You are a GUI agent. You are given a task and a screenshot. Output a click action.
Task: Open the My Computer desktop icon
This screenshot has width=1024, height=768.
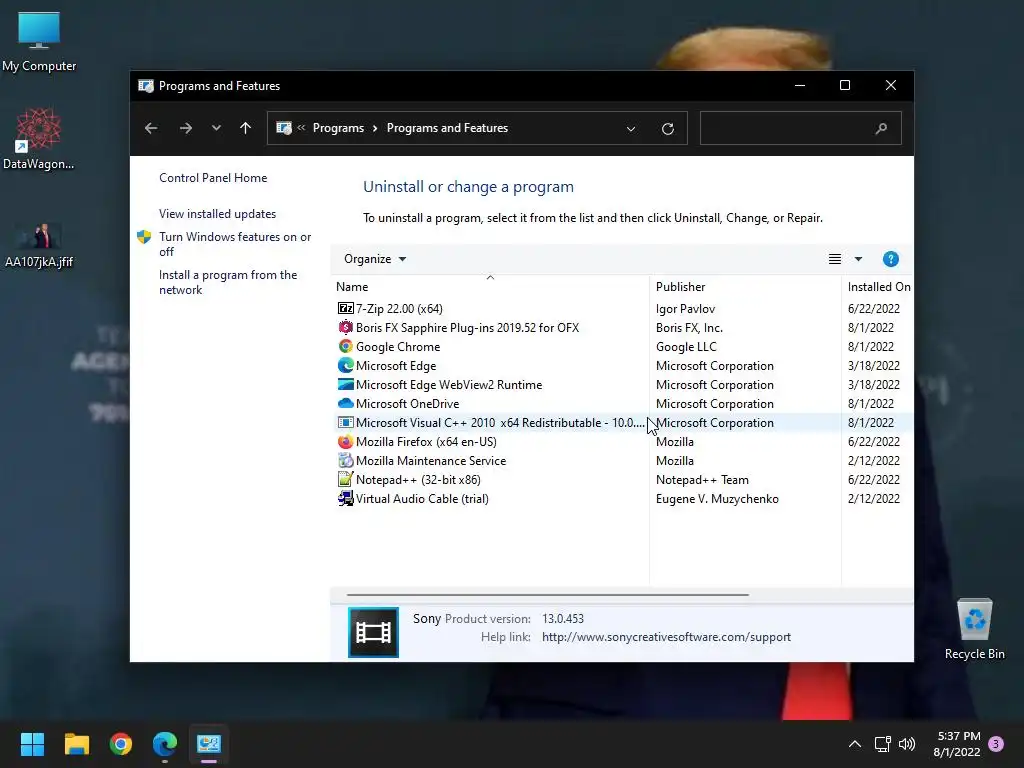click(39, 41)
